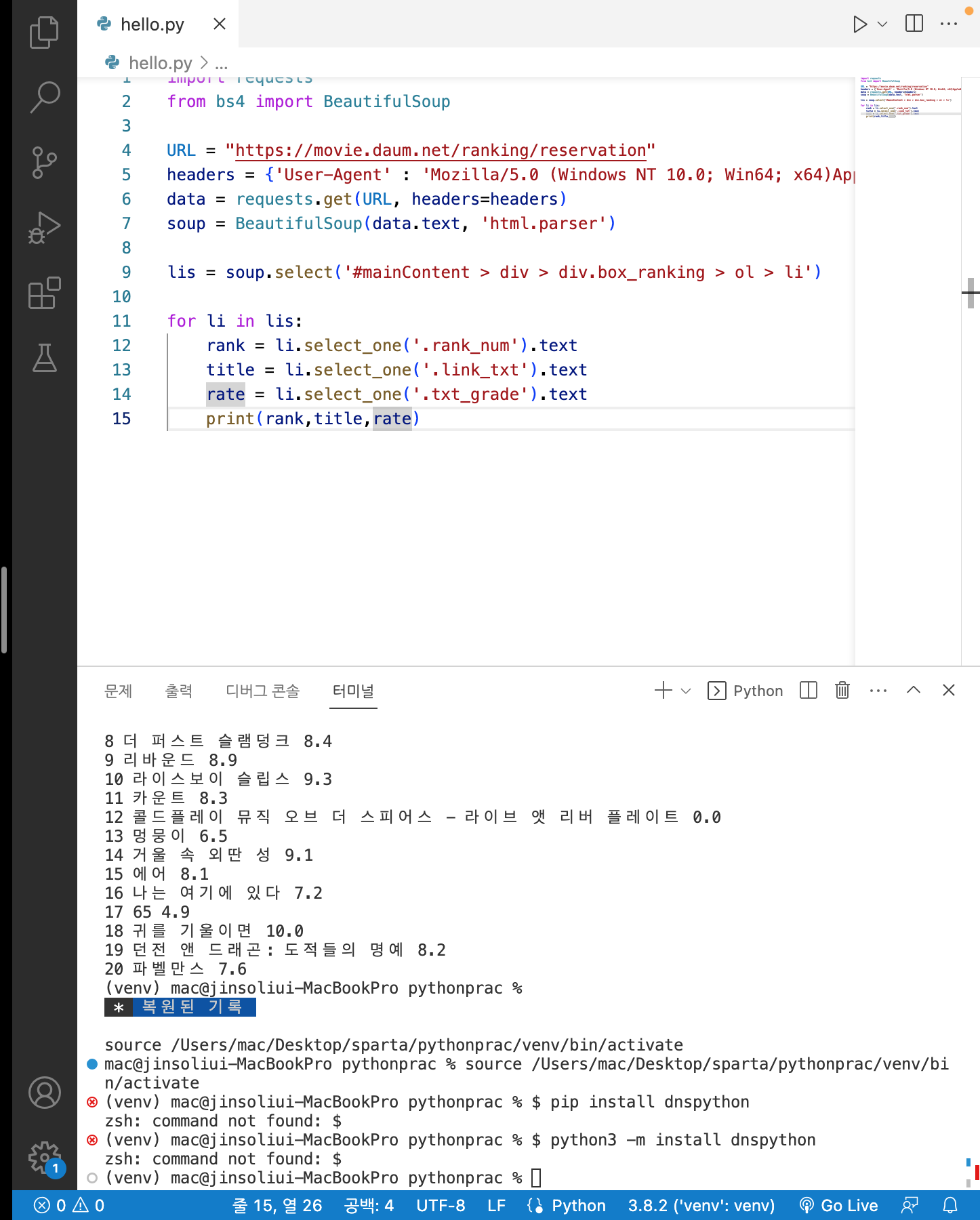Open the Extensions view
Viewport: 980px width, 1220px height.
[x=45, y=293]
